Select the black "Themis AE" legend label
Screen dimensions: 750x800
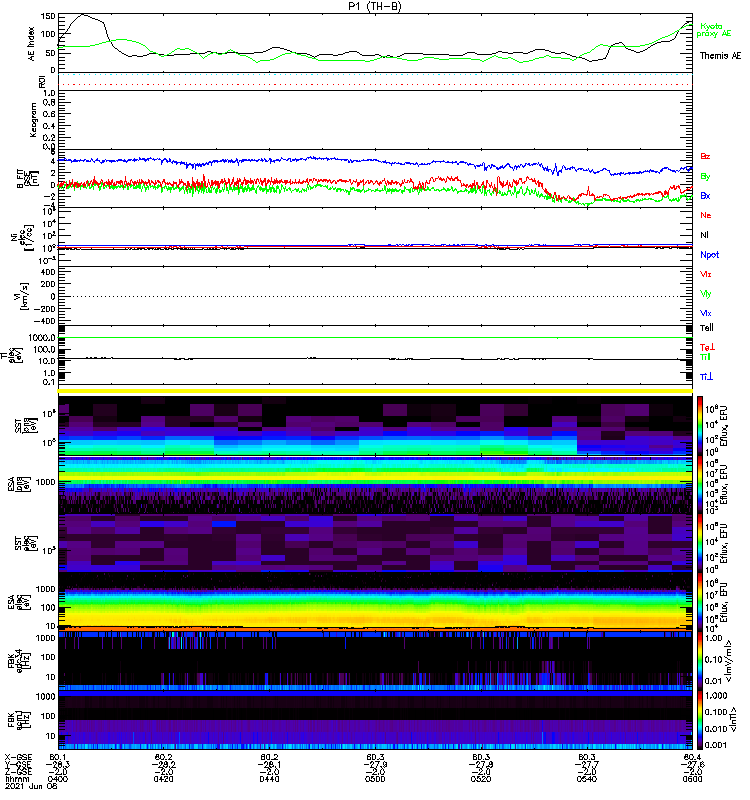point(720,56)
